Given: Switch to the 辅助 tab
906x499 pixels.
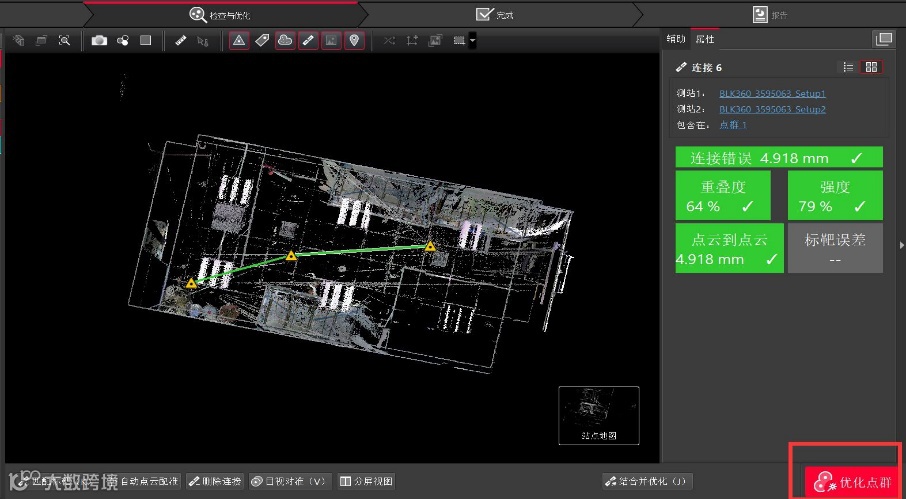Looking at the screenshot, I should point(676,40).
